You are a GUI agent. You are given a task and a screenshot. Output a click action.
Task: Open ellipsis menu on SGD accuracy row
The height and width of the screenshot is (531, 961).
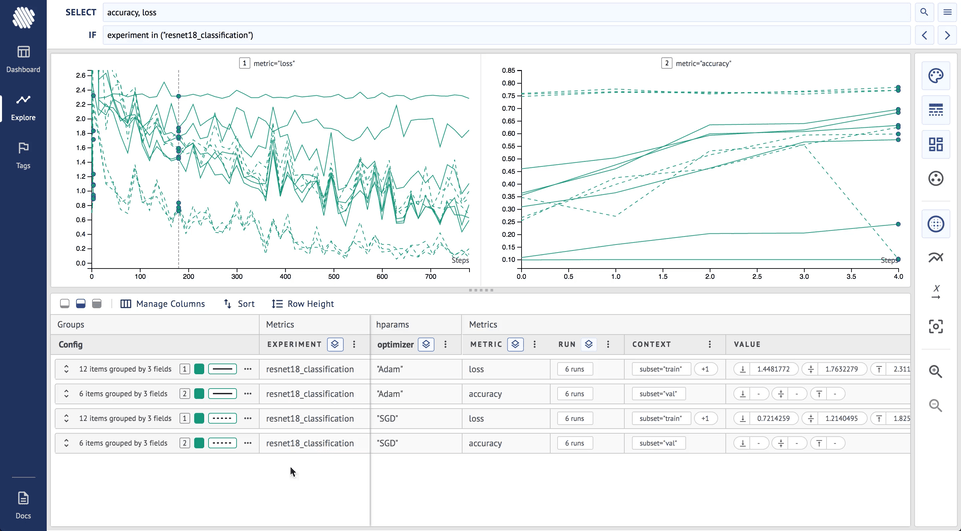(248, 443)
